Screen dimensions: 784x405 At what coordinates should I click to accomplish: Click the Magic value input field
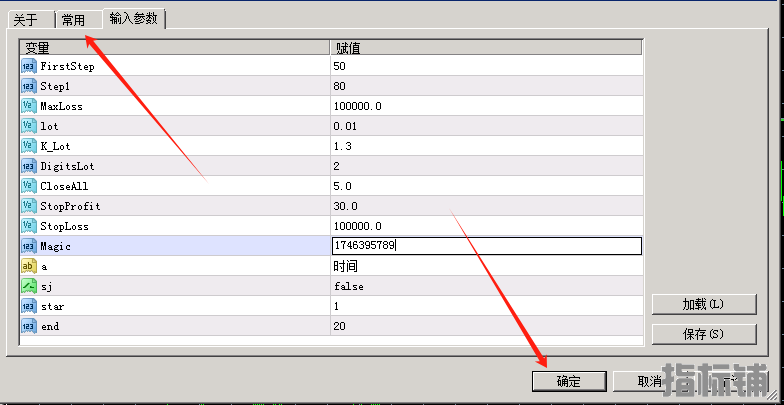click(485, 246)
